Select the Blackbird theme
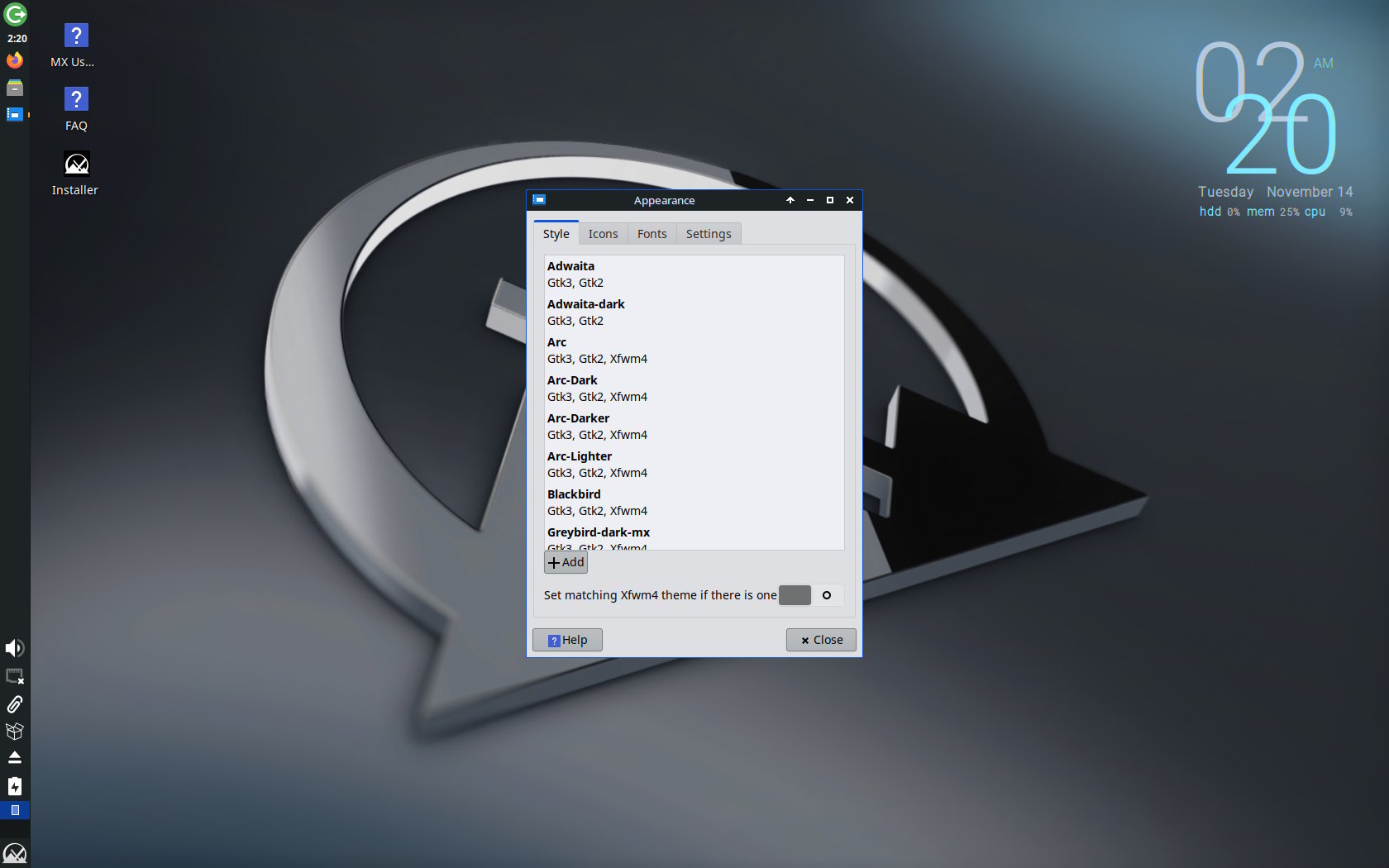 pos(694,503)
